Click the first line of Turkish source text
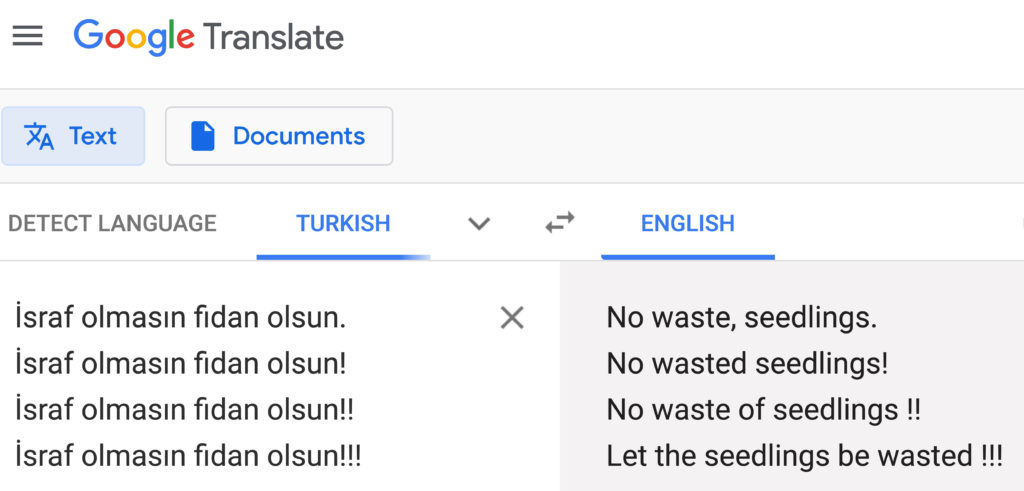 (181, 318)
